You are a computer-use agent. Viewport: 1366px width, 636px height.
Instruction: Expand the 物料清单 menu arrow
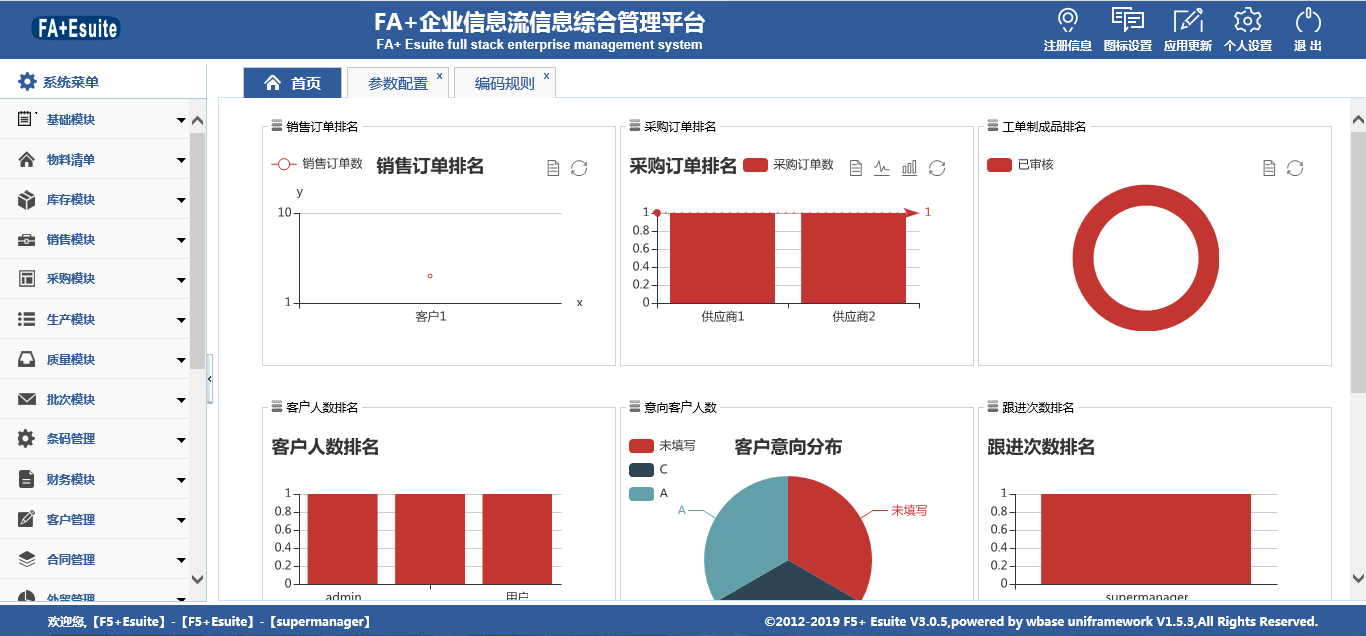coord(181,160)
